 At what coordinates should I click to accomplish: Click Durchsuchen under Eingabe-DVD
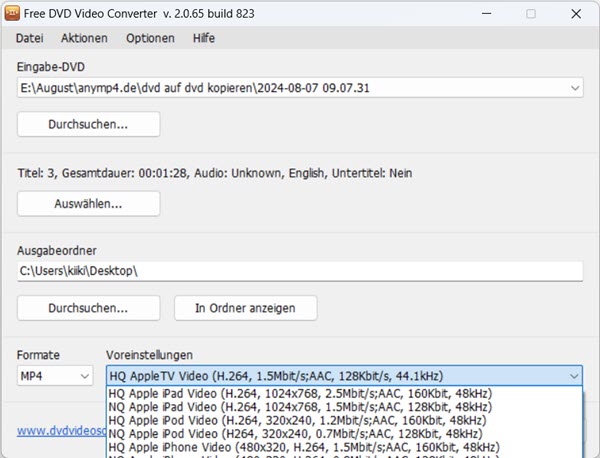point(88,124)
